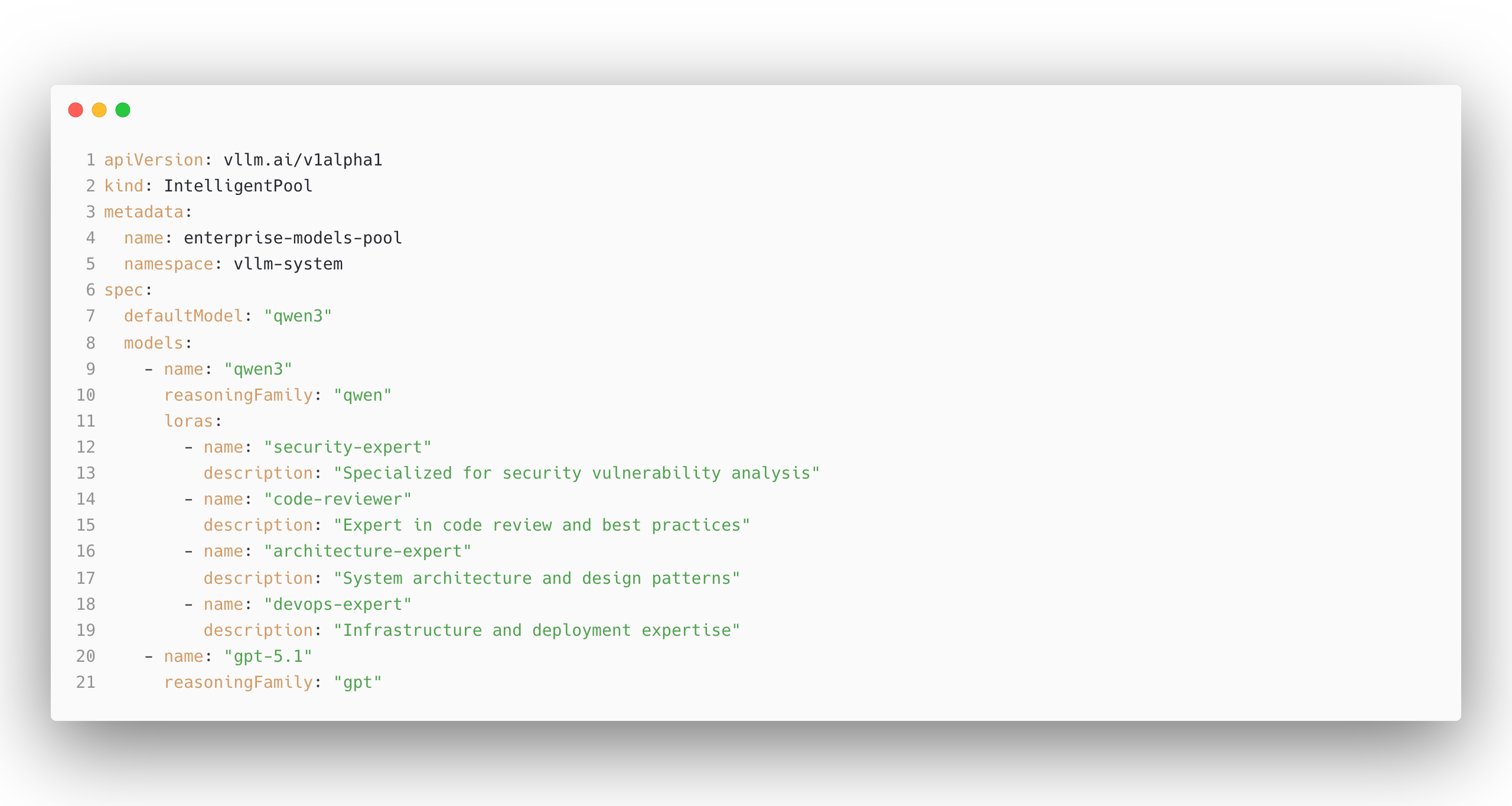Click the green maximize window dot
The width and height of the screenshot is (1512, 806).
point(123,110)
